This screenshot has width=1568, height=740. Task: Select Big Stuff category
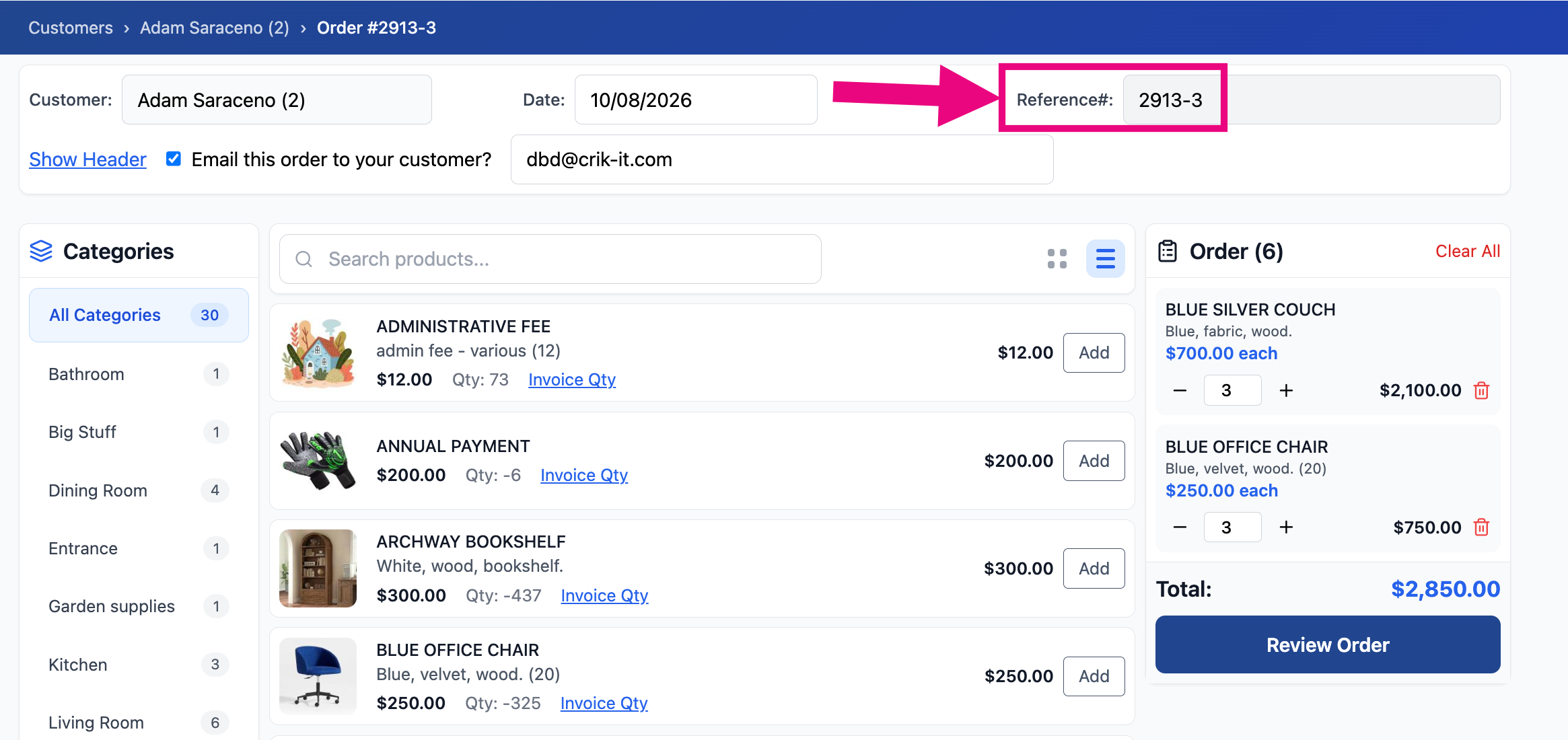[139, 432]
